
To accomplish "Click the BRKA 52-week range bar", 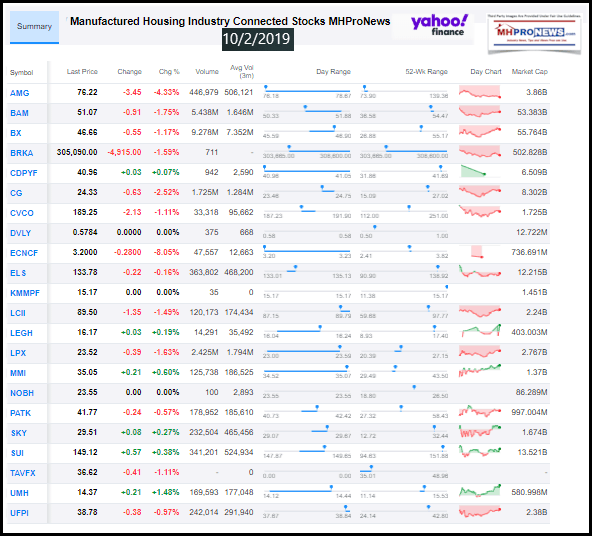I will coord(404,151).
